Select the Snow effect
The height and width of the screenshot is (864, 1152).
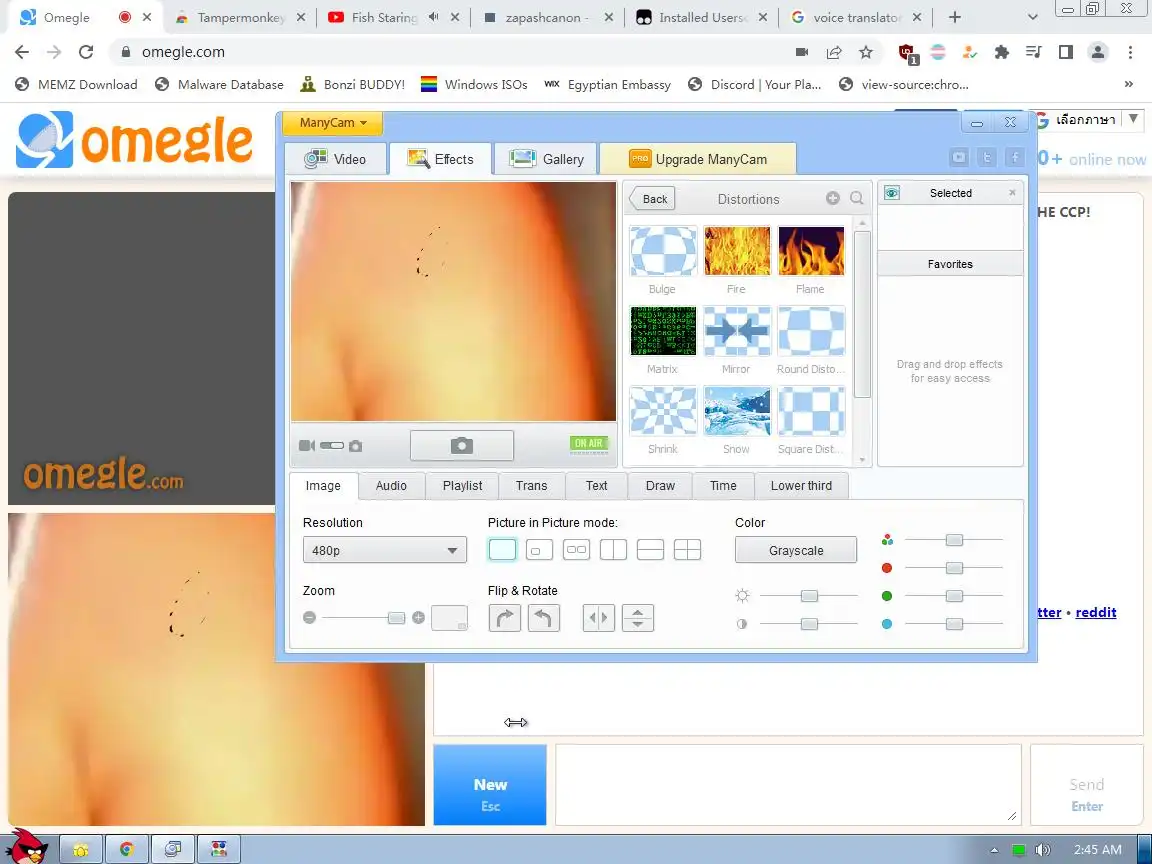pyautogui.click(x=737, y=411)
